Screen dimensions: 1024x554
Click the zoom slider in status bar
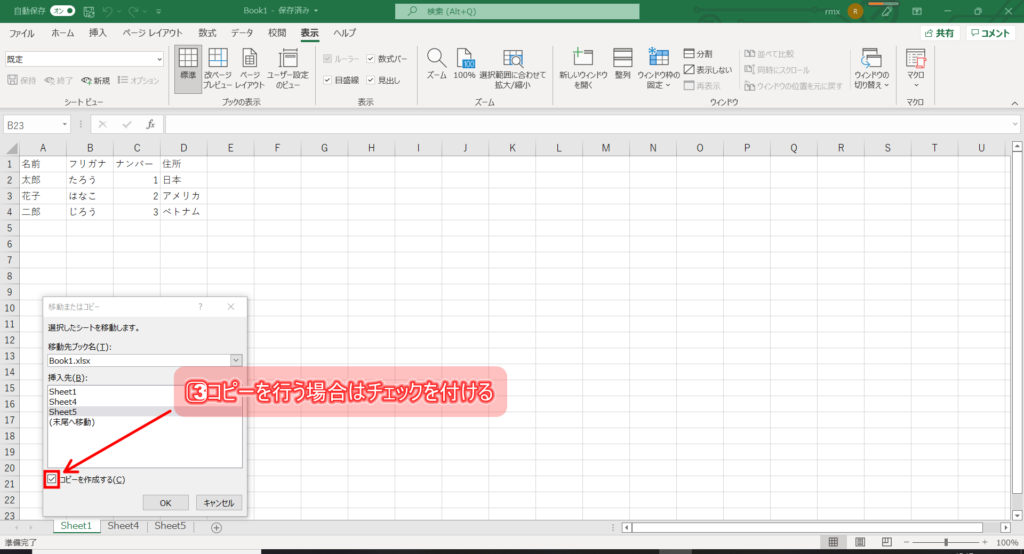[945, 542]
